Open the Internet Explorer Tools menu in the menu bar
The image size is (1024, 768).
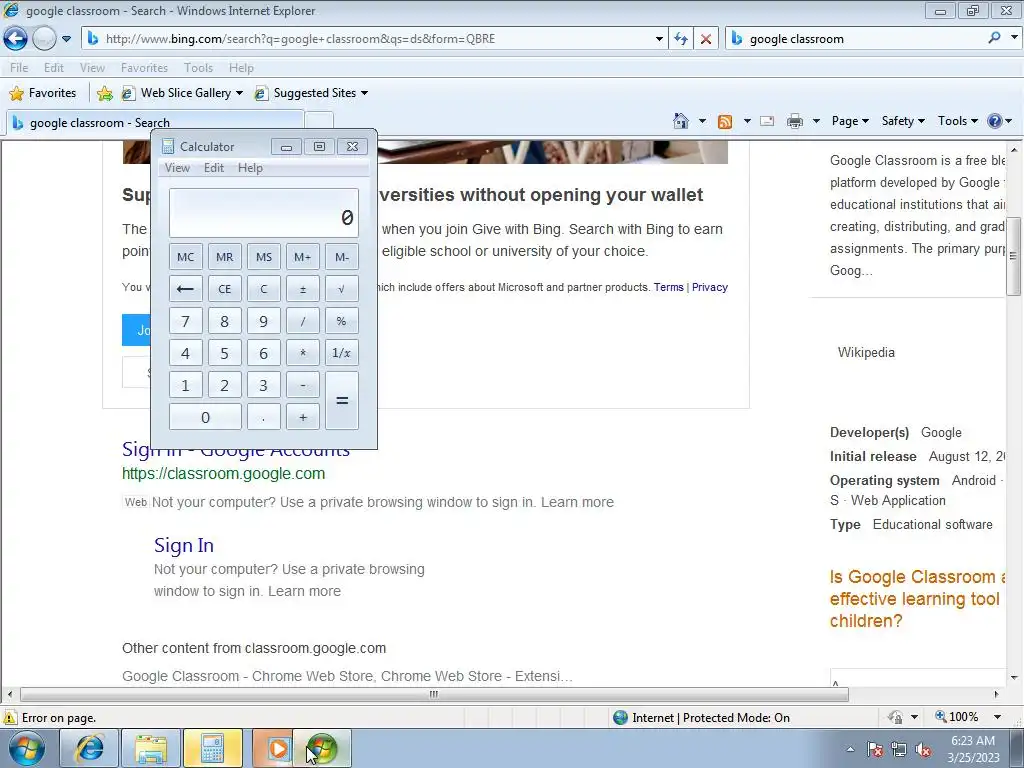point(198,68)
